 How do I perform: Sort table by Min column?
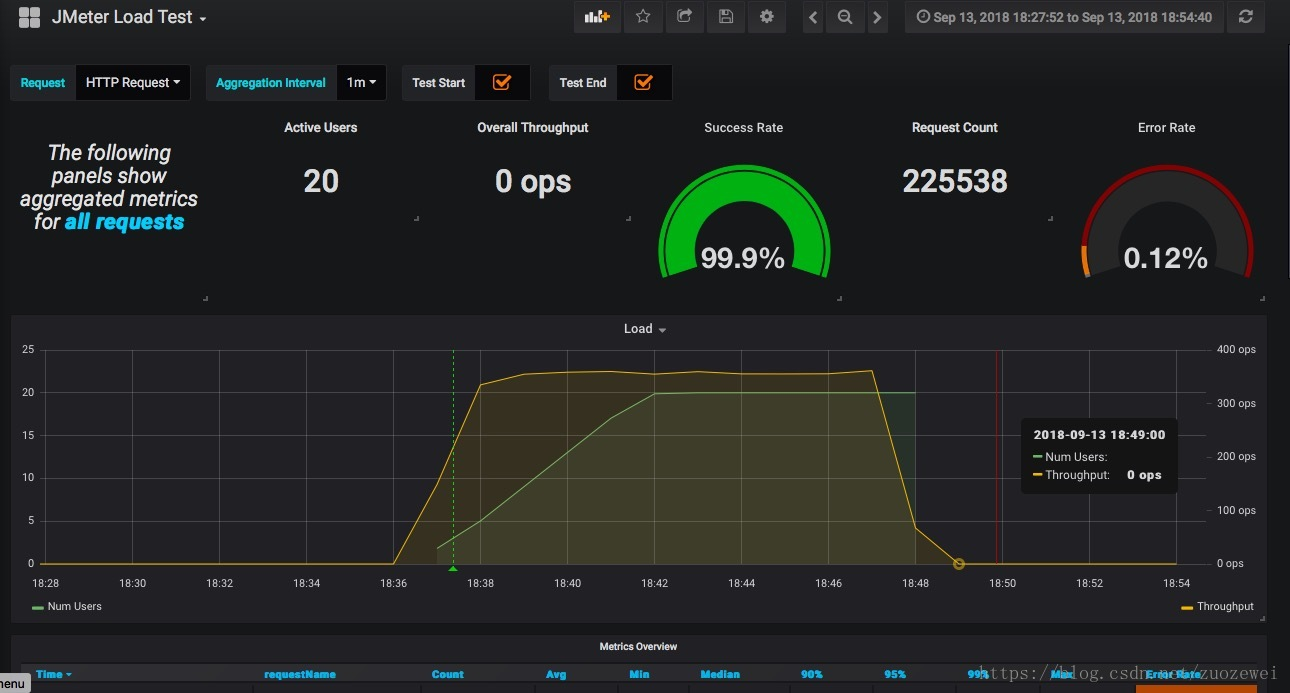pos(638,675)
